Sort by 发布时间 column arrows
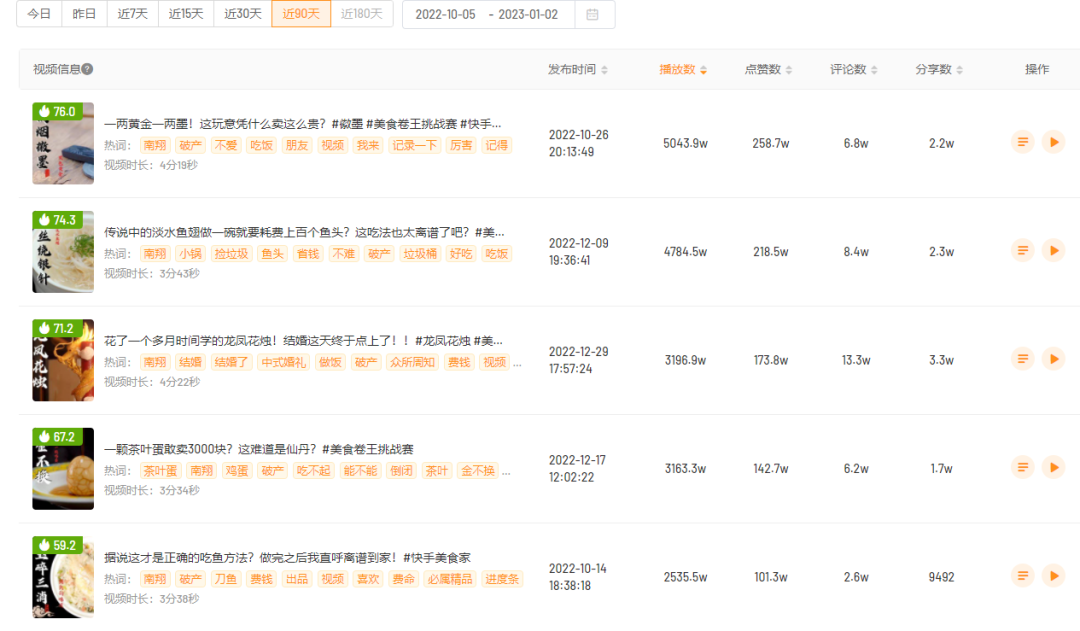This screenshot has width=1080, height=631. click(604, 70)
